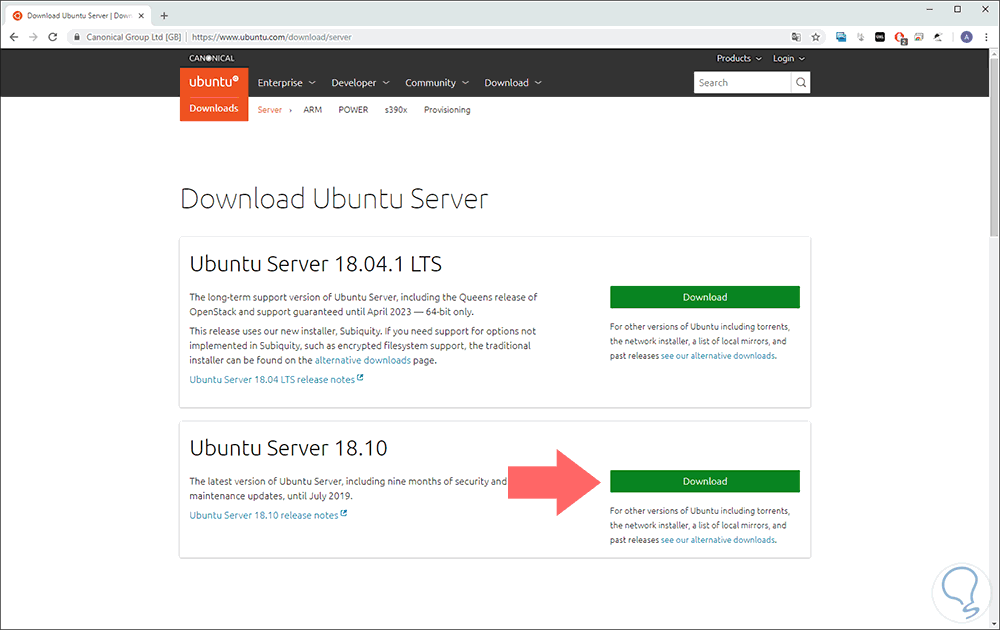Viewport: 1000px width, 630px height.
Task: Open Ubuntu Server 18.04 LTS release notes
Action: [276, 379]
